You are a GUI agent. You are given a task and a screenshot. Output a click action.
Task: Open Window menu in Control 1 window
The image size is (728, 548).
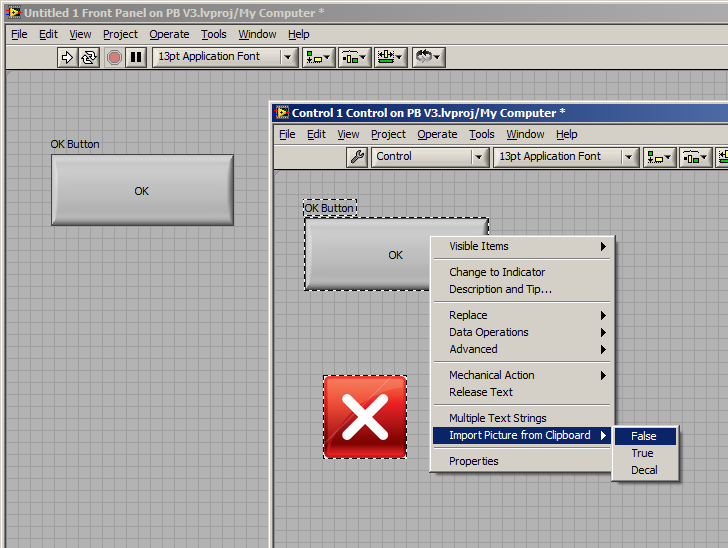click(525, 134)
